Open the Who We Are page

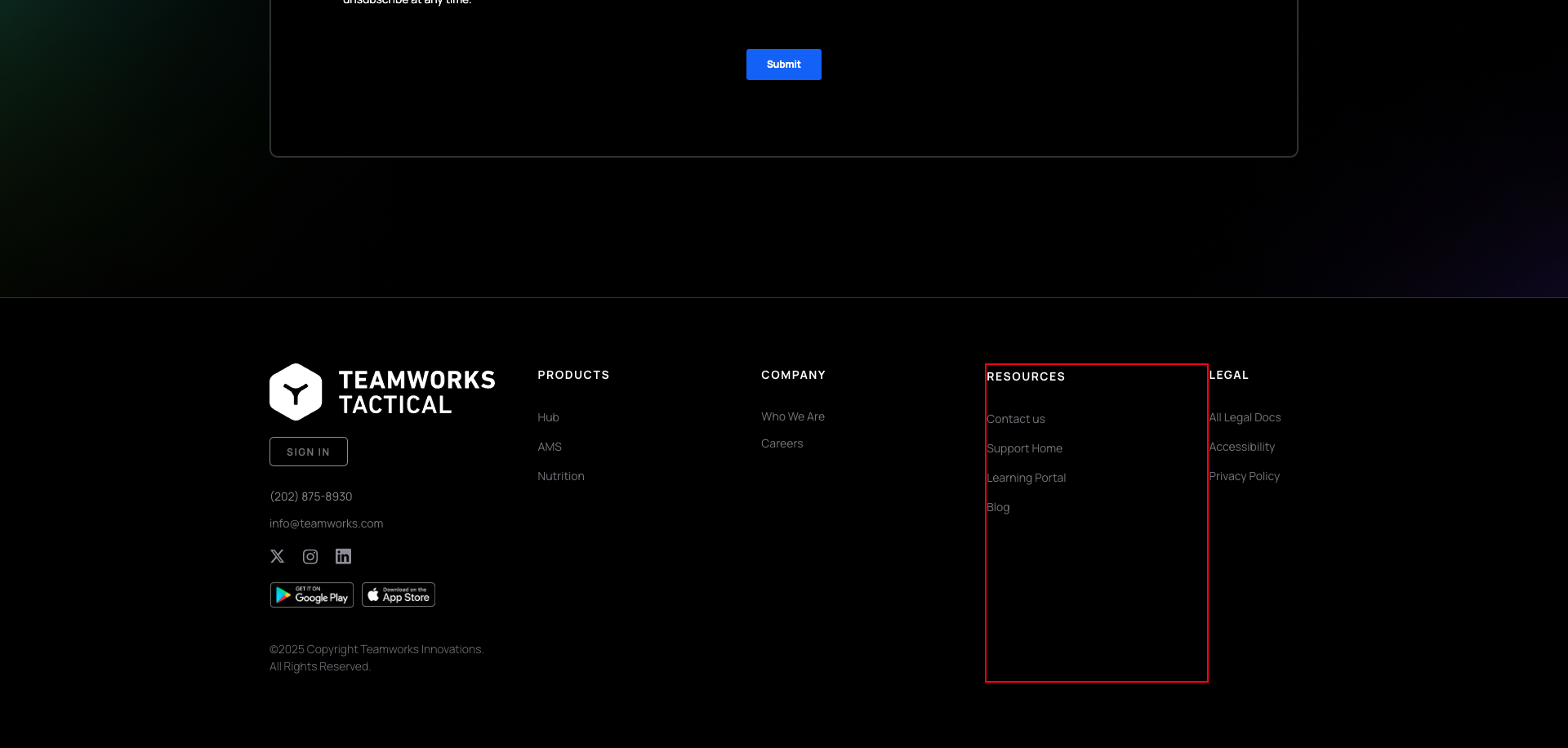[792, 416]
